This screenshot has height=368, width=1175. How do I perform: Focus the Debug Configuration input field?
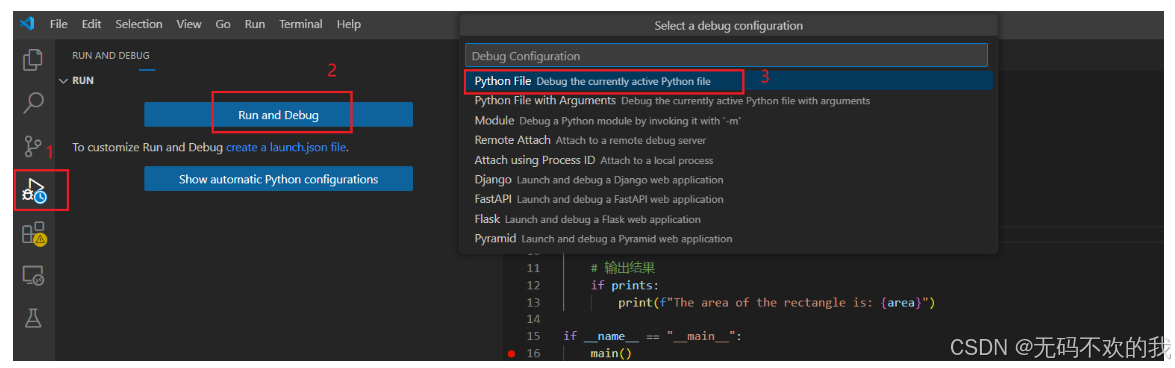[x=726, y=55]
